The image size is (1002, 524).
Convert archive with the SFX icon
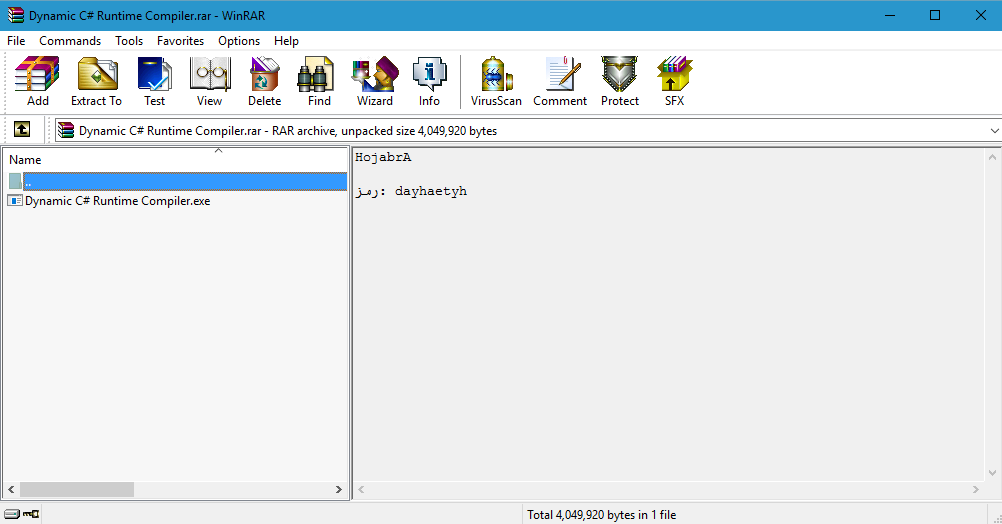pos(674,80)
